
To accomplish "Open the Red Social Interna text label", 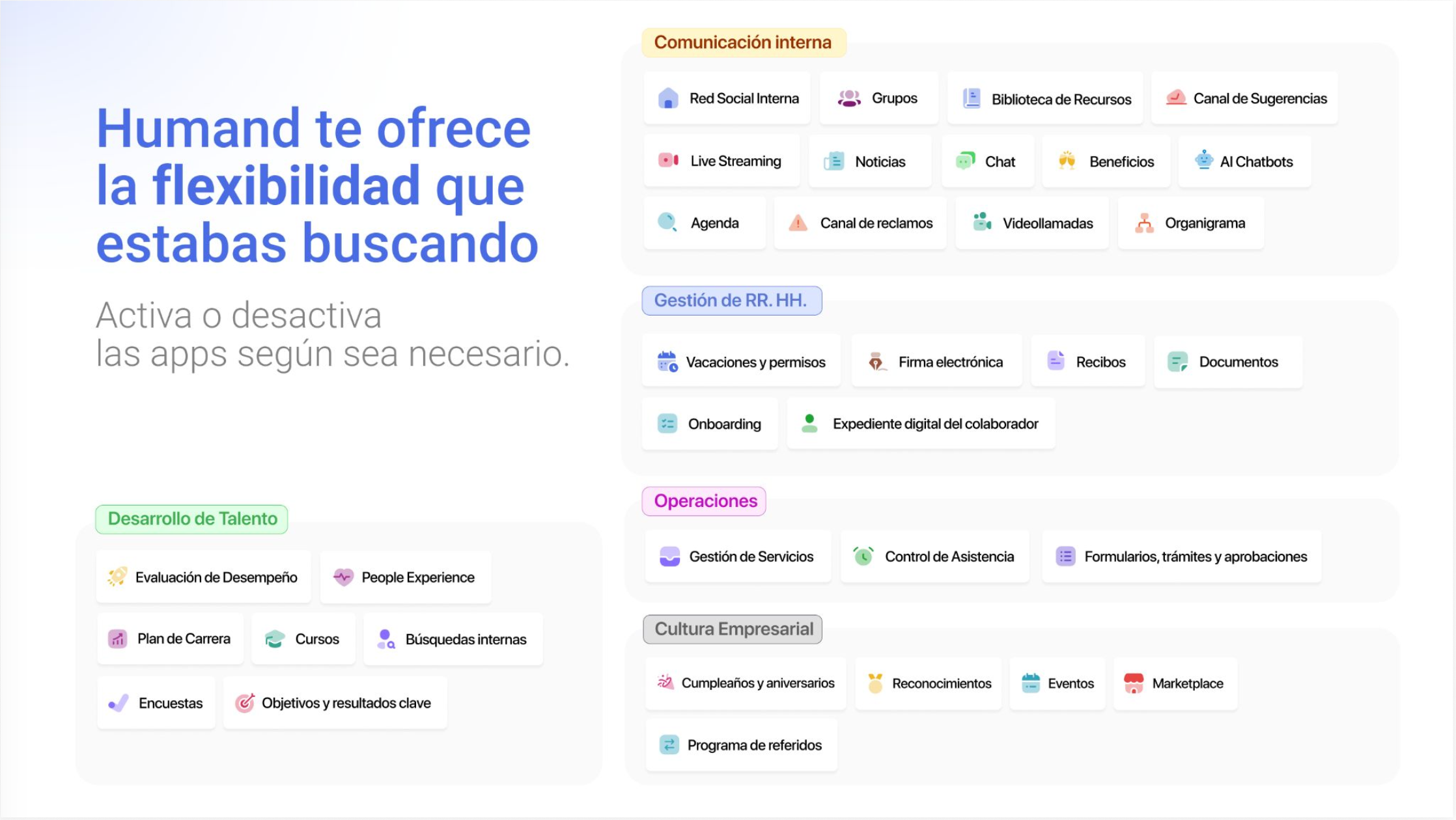I will 744,98.
